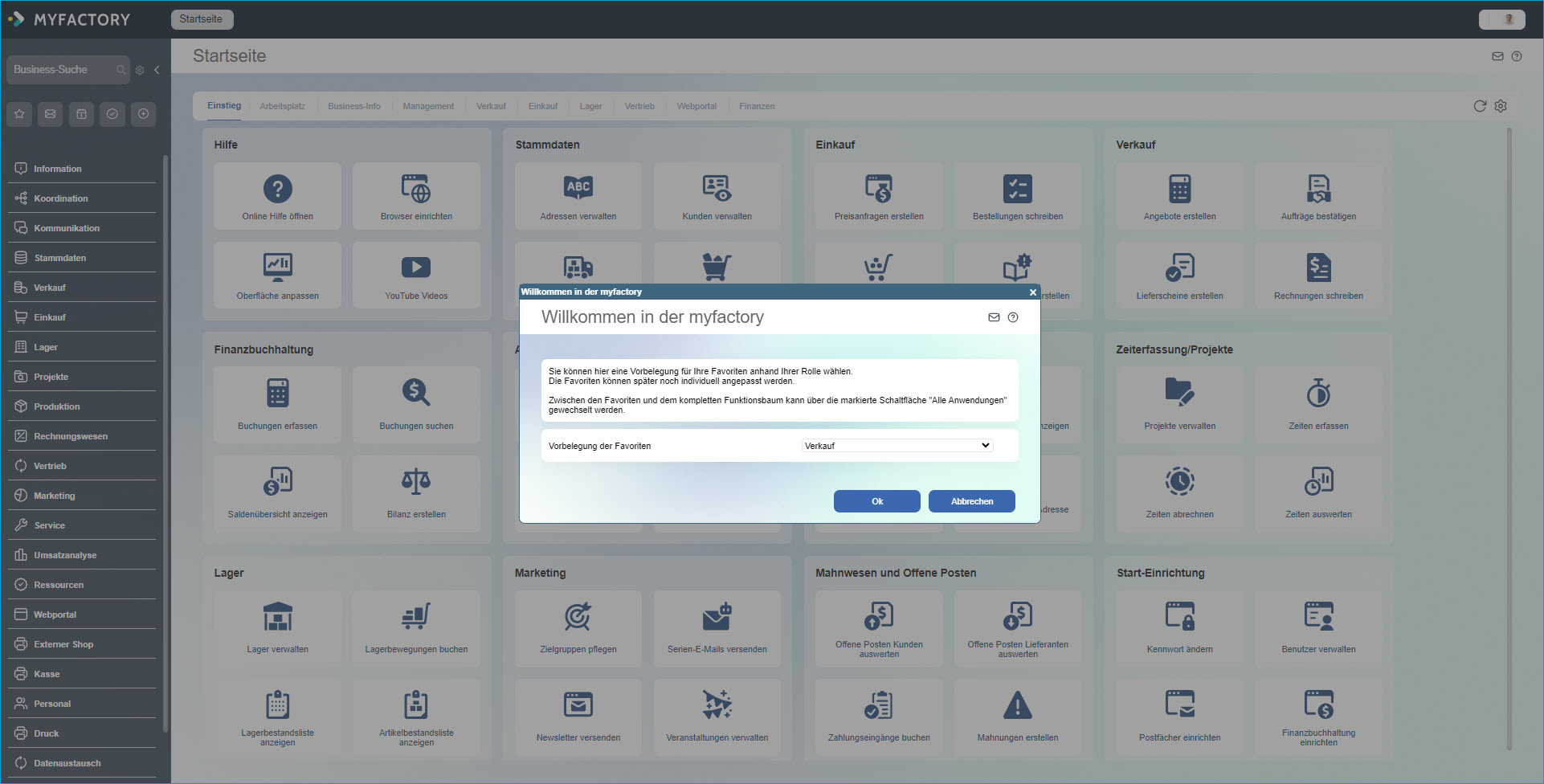Viewport: 1544px width, 784px height.
Task: Collapse the sidebar with the chevron arrow
Action: click(157, 70)
